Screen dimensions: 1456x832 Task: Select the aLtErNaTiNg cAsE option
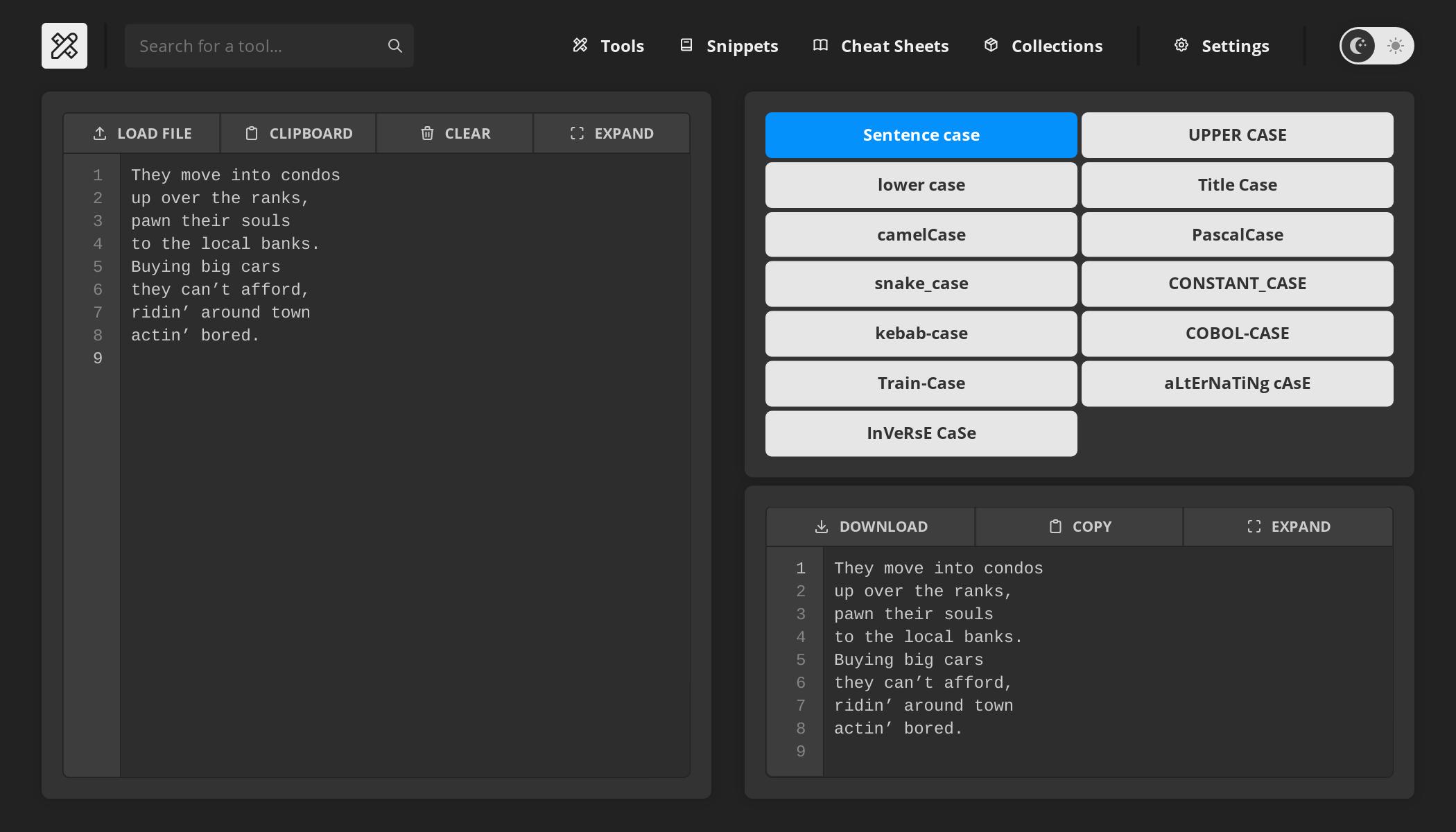(x=1237, y=383)
